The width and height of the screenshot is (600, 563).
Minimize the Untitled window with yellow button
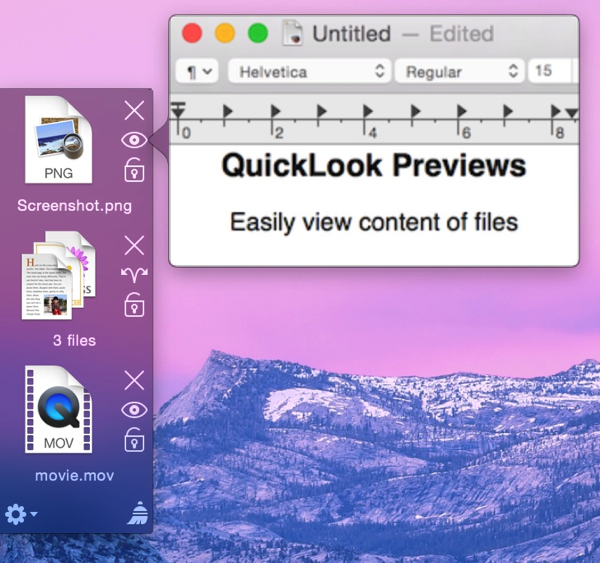225,33
